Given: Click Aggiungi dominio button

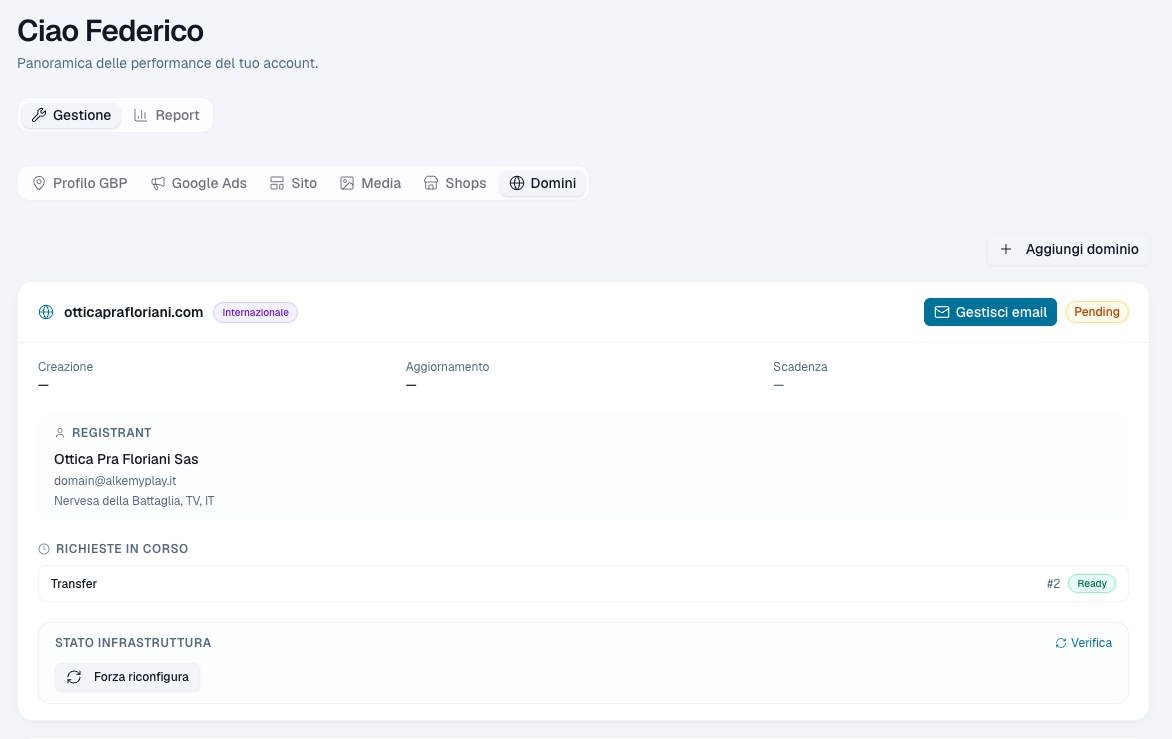Looking at the screenshot, I should [x=1068, y=250].
